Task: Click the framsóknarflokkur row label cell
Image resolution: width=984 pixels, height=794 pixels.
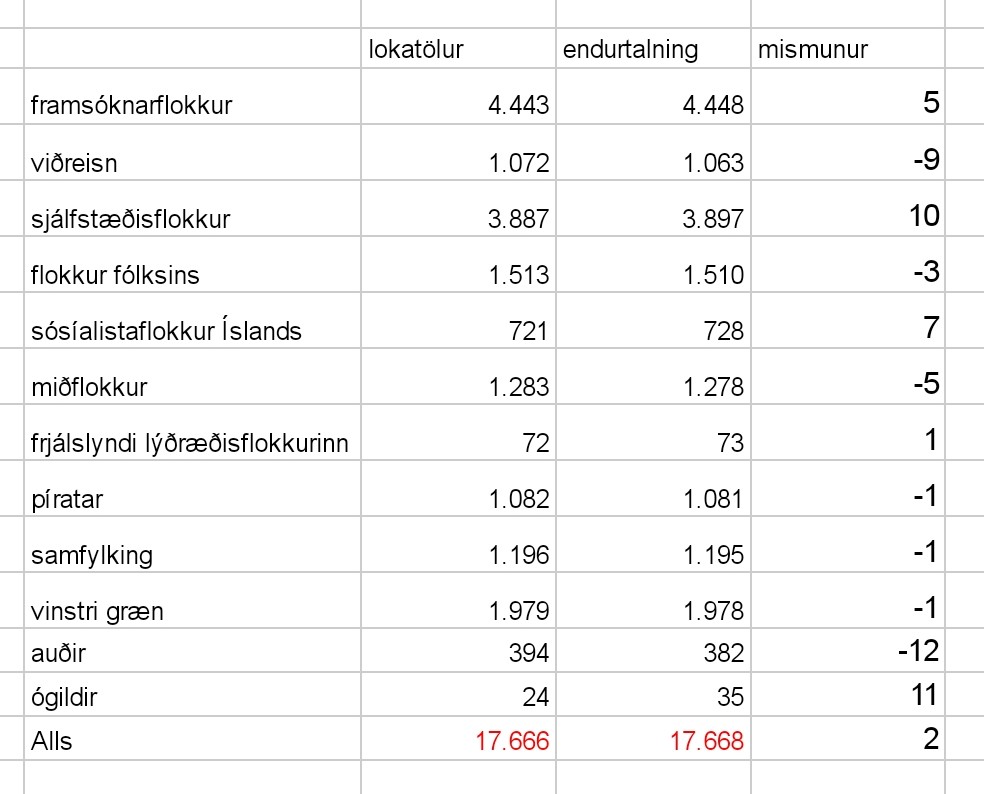Action: coord(192,96)
